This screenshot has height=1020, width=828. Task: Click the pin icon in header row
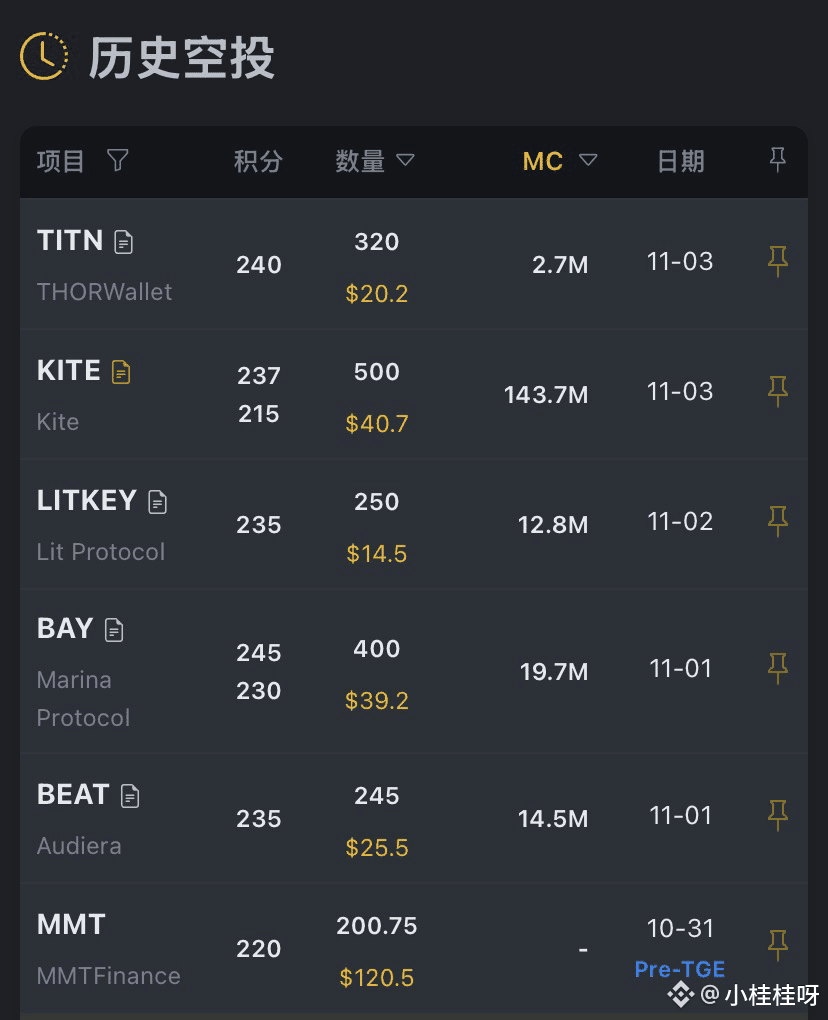point(778,159)
